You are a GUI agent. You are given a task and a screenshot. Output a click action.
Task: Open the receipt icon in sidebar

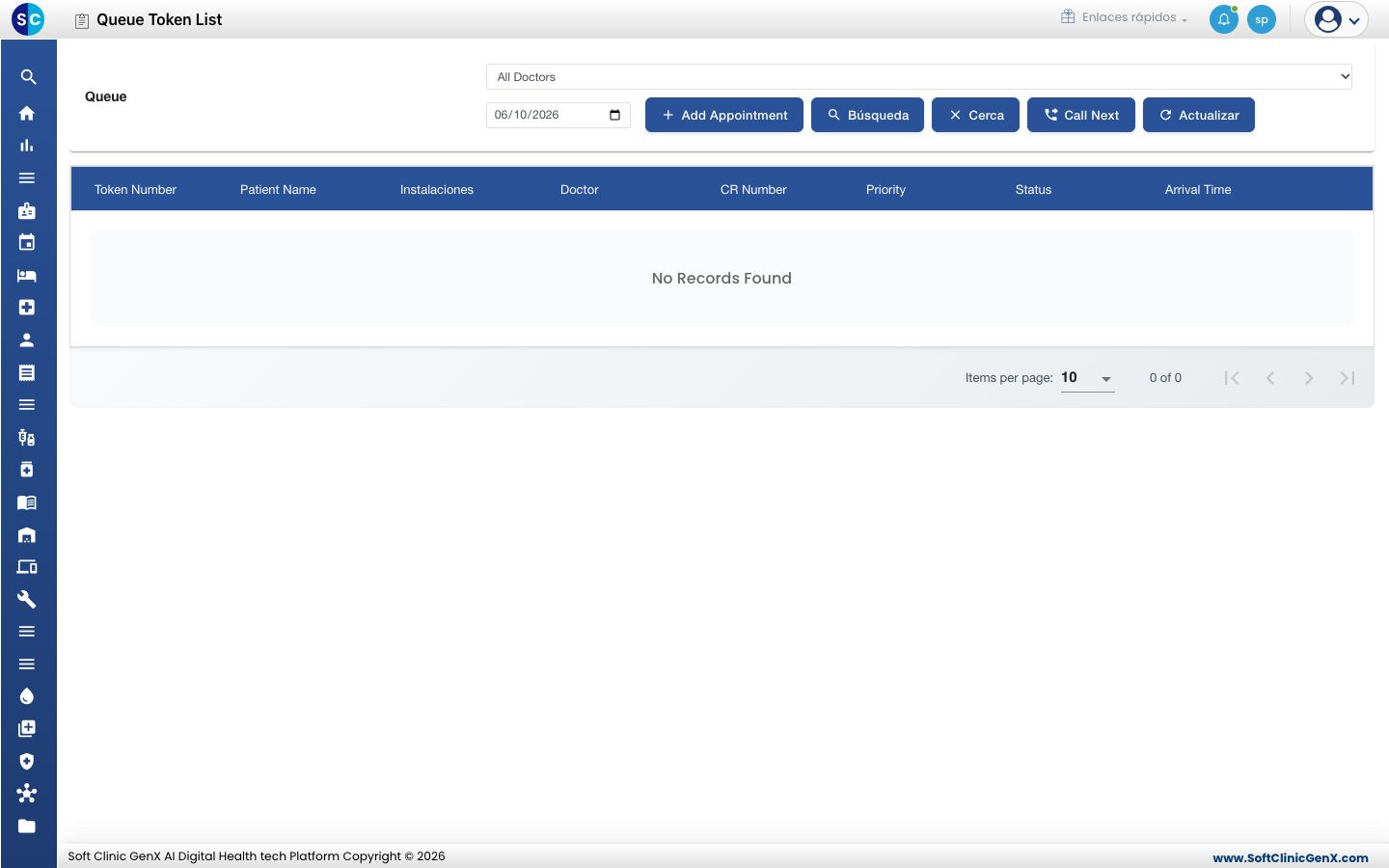27,372
